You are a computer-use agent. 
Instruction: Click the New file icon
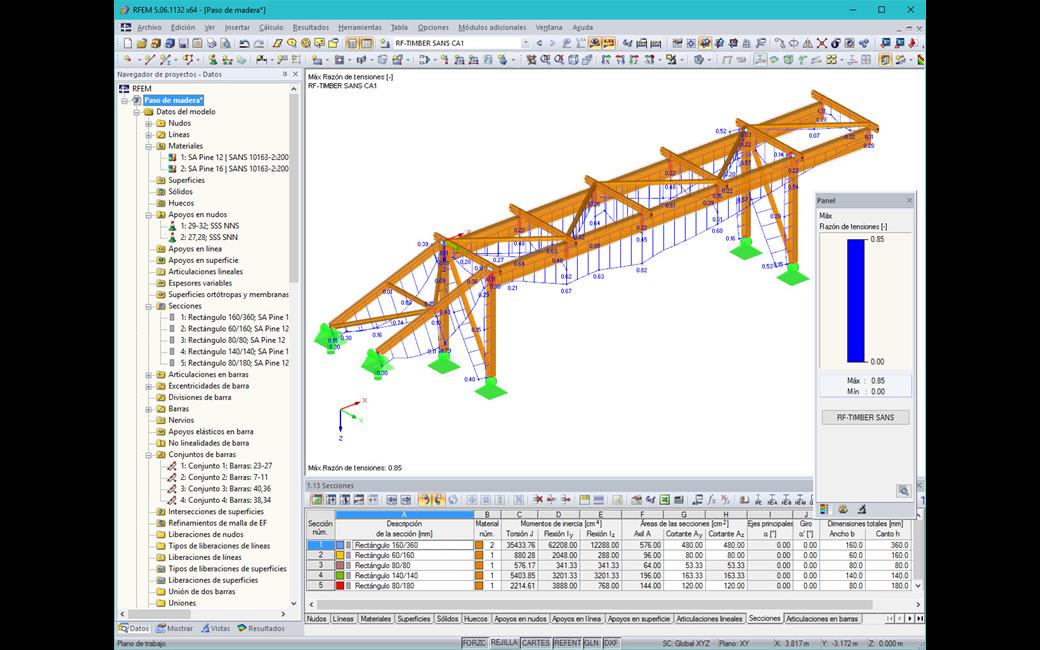127,43
